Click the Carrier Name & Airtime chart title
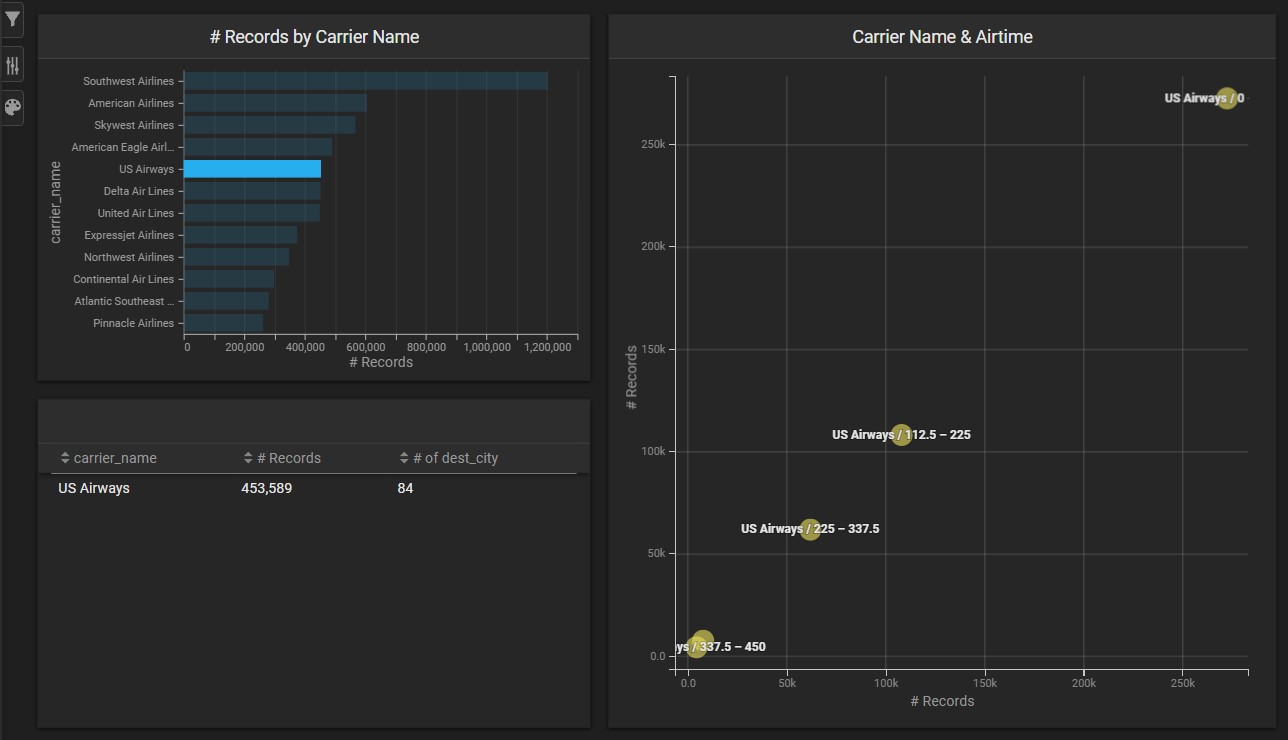1288x740 pixels. [x=942, y=37]
